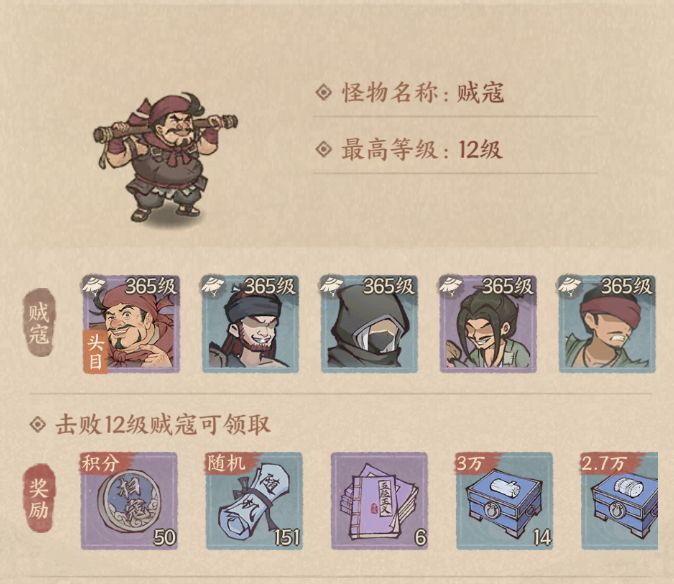This screenshot has width=674, height=584.
Task: Select the black headband bandit portrait
Action: pyautogui.click(x=251, y=324)
